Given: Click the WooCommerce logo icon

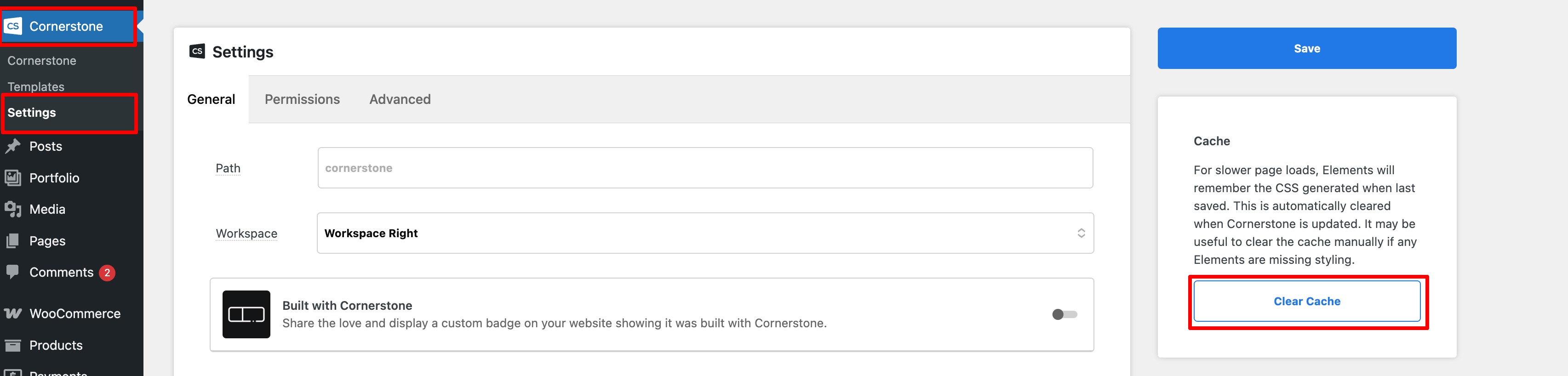Looking at the screenshot, I should [13, 313].
